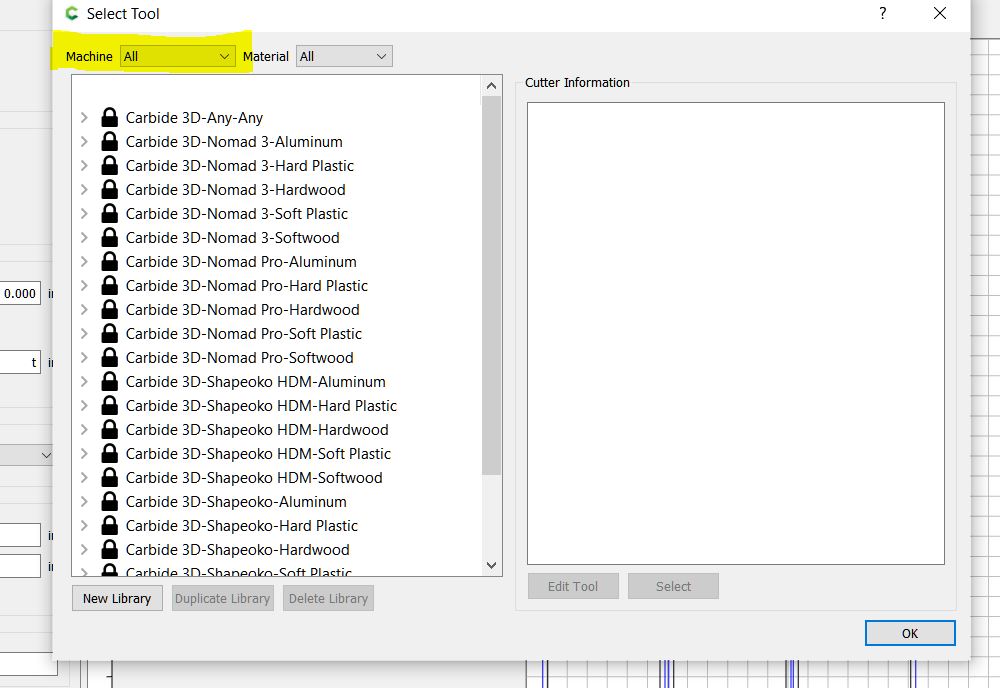Click the New Library button
This screenshot has width=1000, height=688.
[x=117, y=599]
